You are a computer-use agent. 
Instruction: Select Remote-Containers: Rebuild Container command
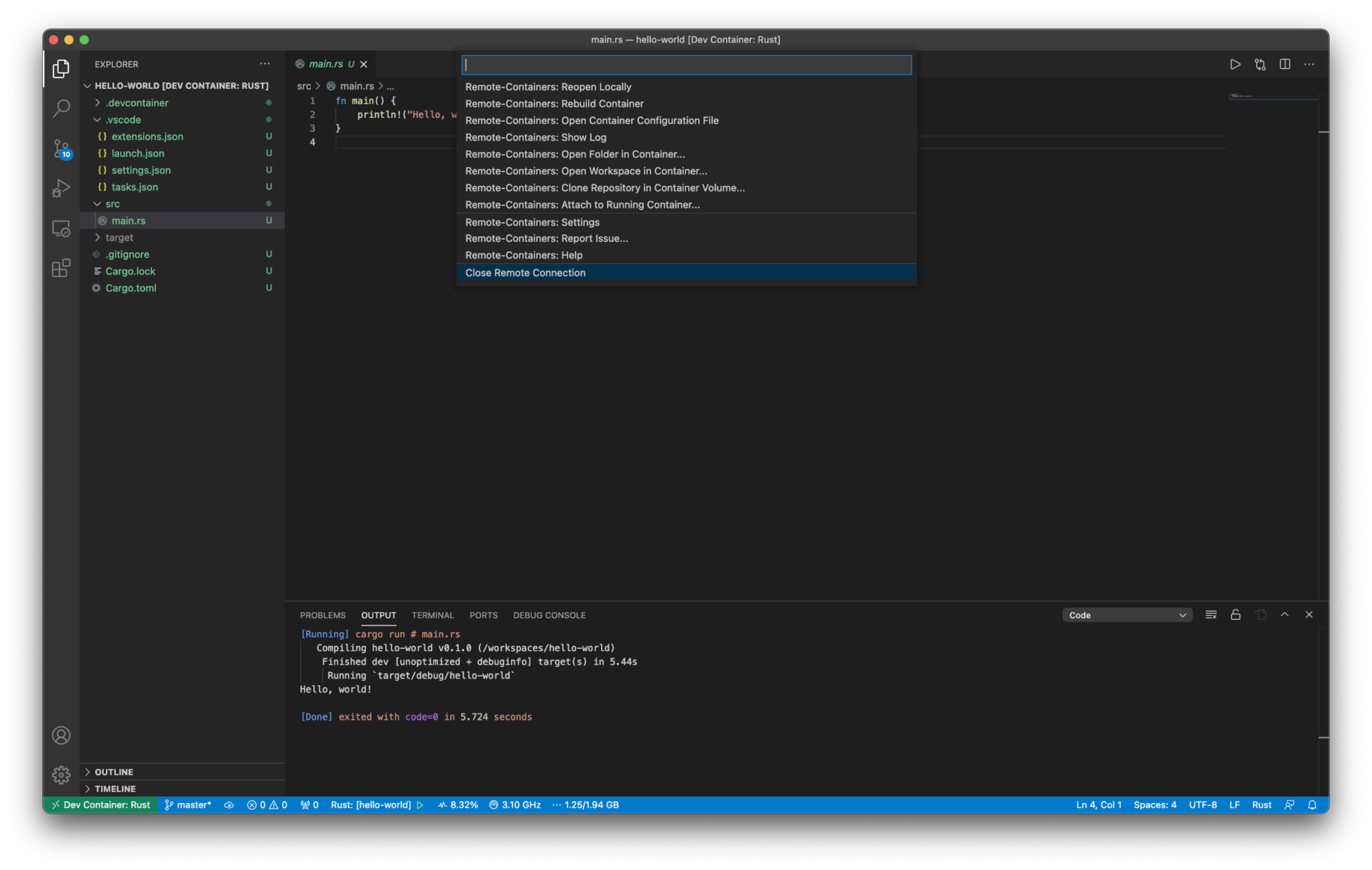[554, 104]
